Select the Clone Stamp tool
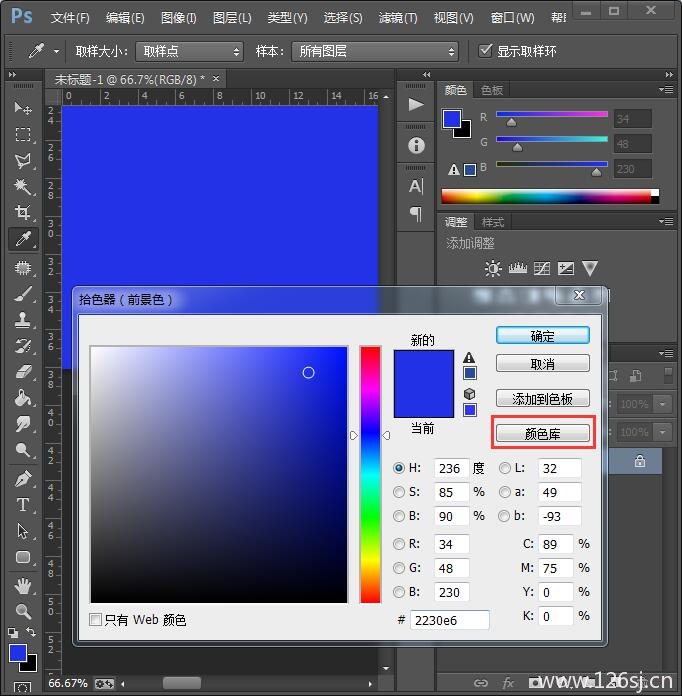Screen dimensions: 682x696 point(23,320)
